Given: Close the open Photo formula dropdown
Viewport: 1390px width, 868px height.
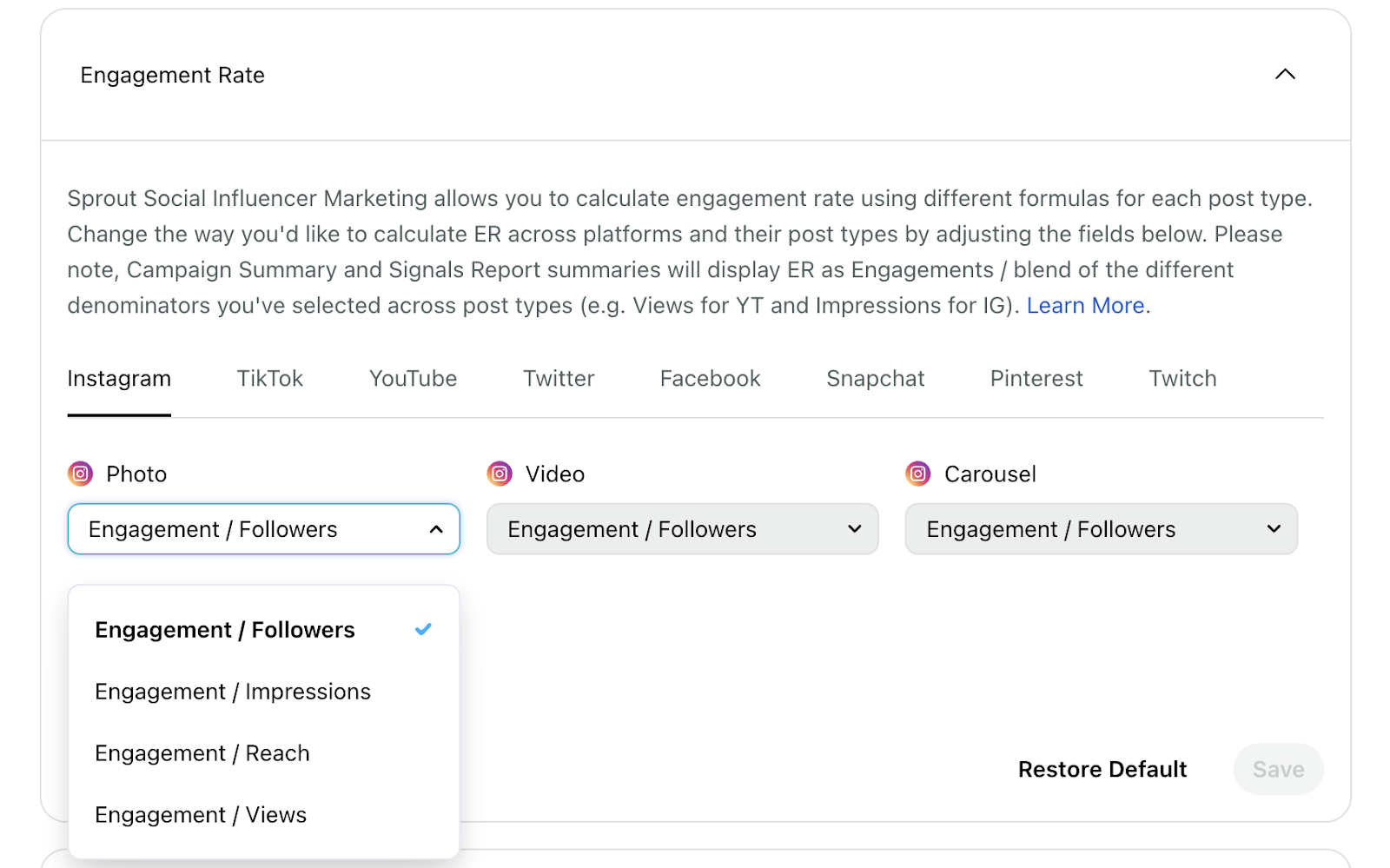Looking at the screenshot, I should [x=263, y=529].
